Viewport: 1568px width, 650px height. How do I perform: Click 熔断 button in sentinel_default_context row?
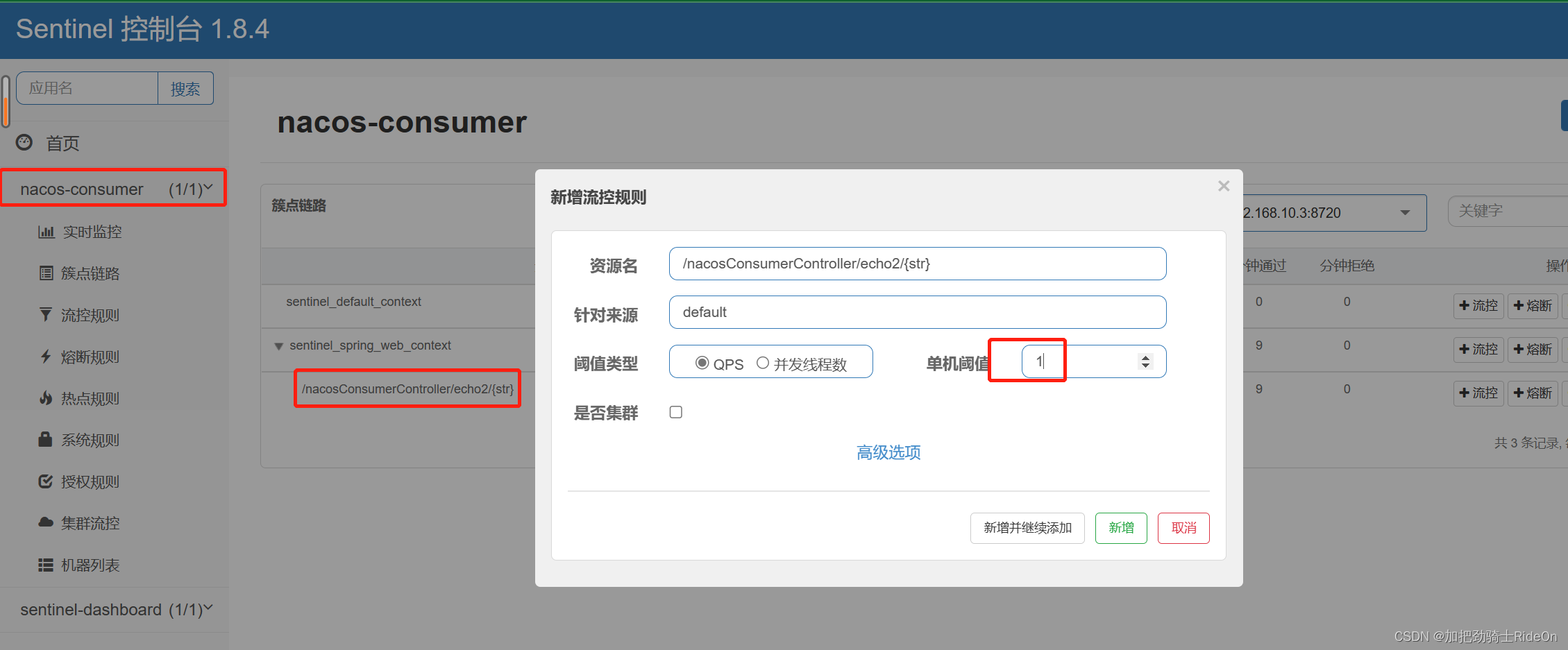coord(1533,306)
